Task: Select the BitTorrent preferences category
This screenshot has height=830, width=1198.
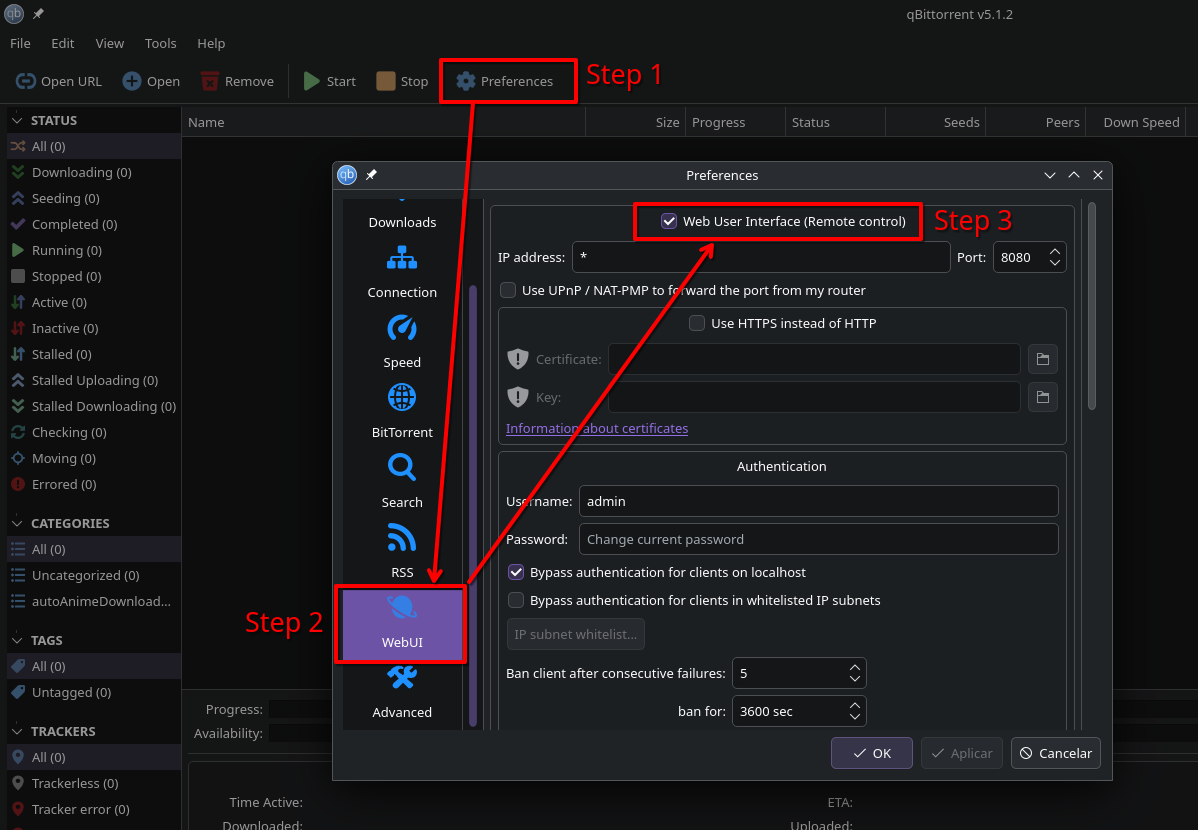Action: 402,411
